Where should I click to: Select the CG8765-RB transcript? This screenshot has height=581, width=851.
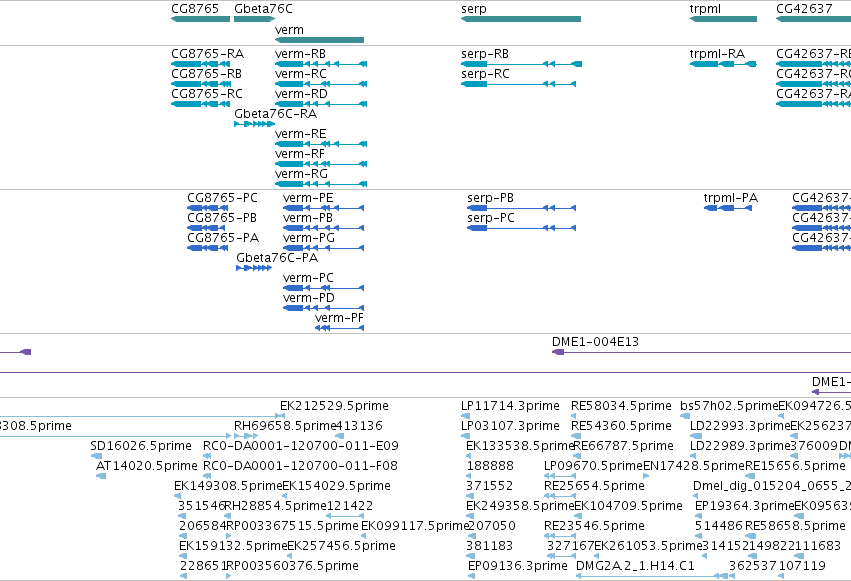click(201, 84)
